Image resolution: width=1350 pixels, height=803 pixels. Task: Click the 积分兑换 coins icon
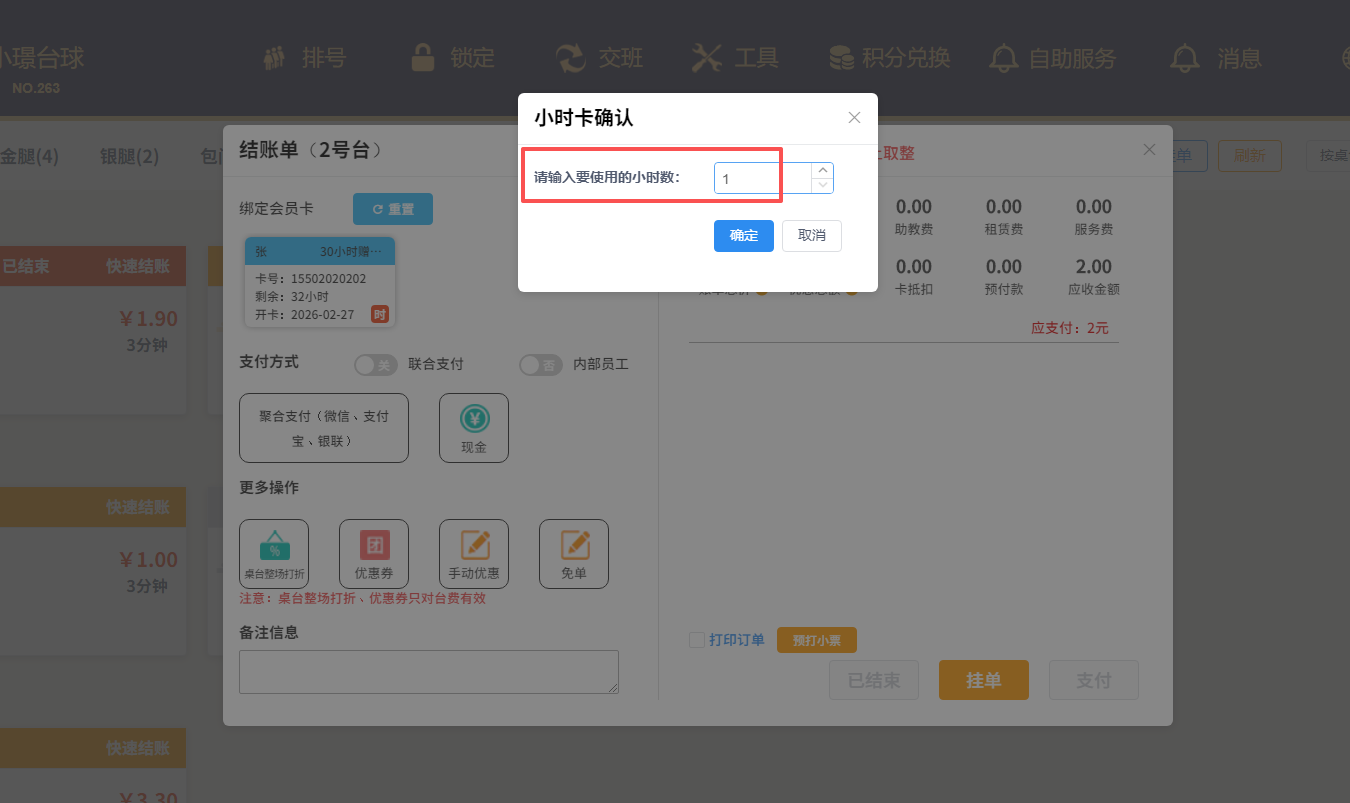841,58
